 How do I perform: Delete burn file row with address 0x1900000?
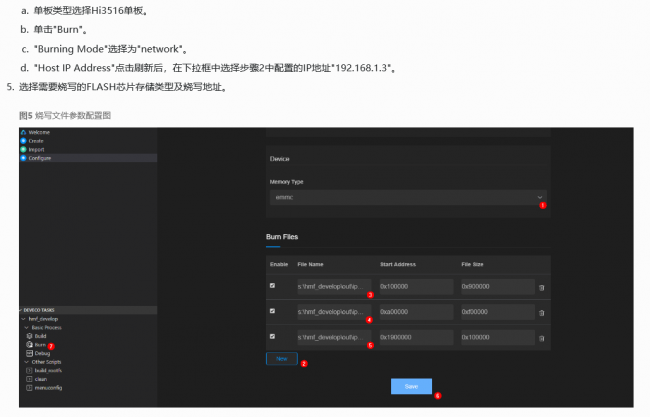[541, 339]
